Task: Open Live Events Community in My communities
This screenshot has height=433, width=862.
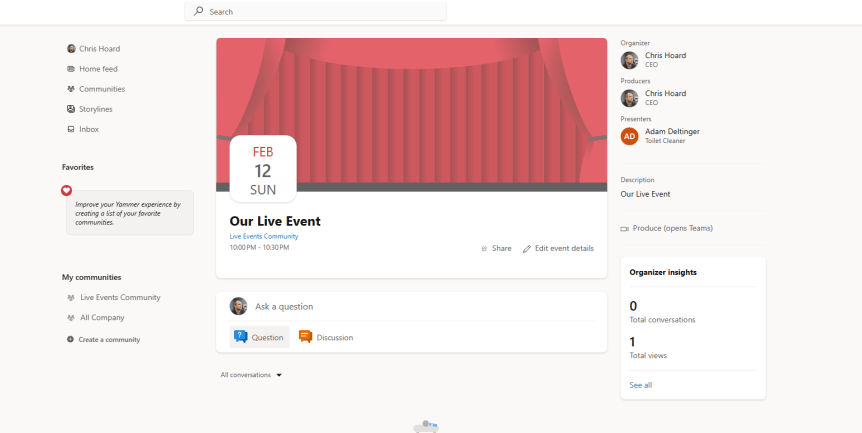Action: point(120,297)
